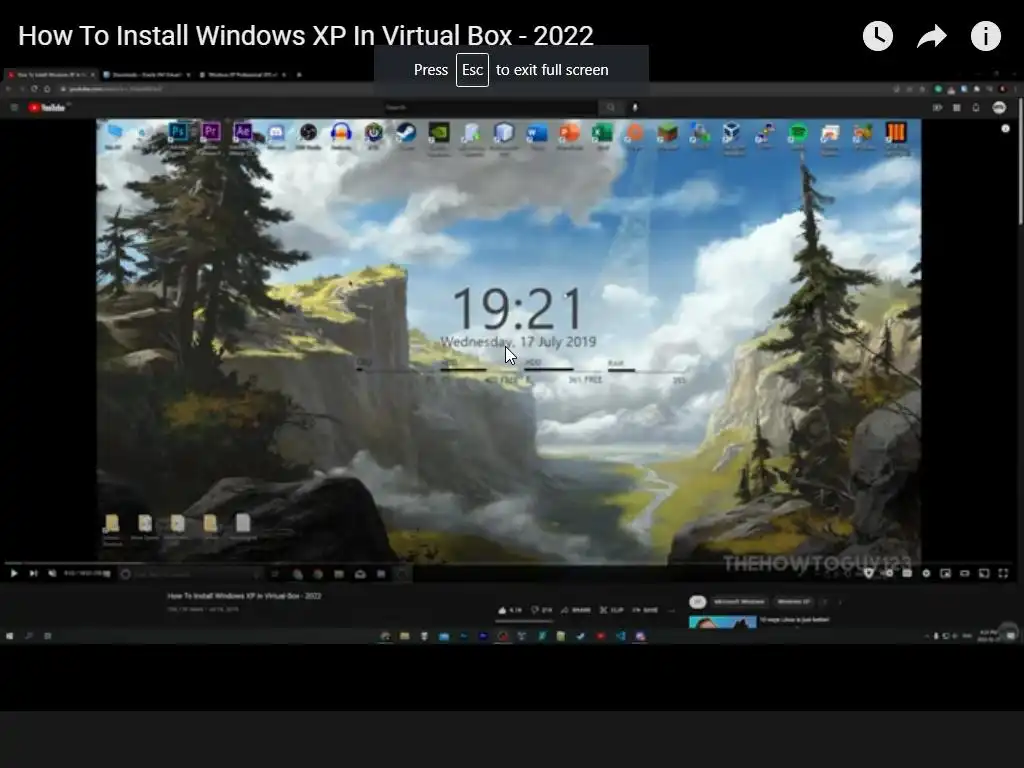Play the inner YouTube video

pyautogui.click(x=14, y=573)
